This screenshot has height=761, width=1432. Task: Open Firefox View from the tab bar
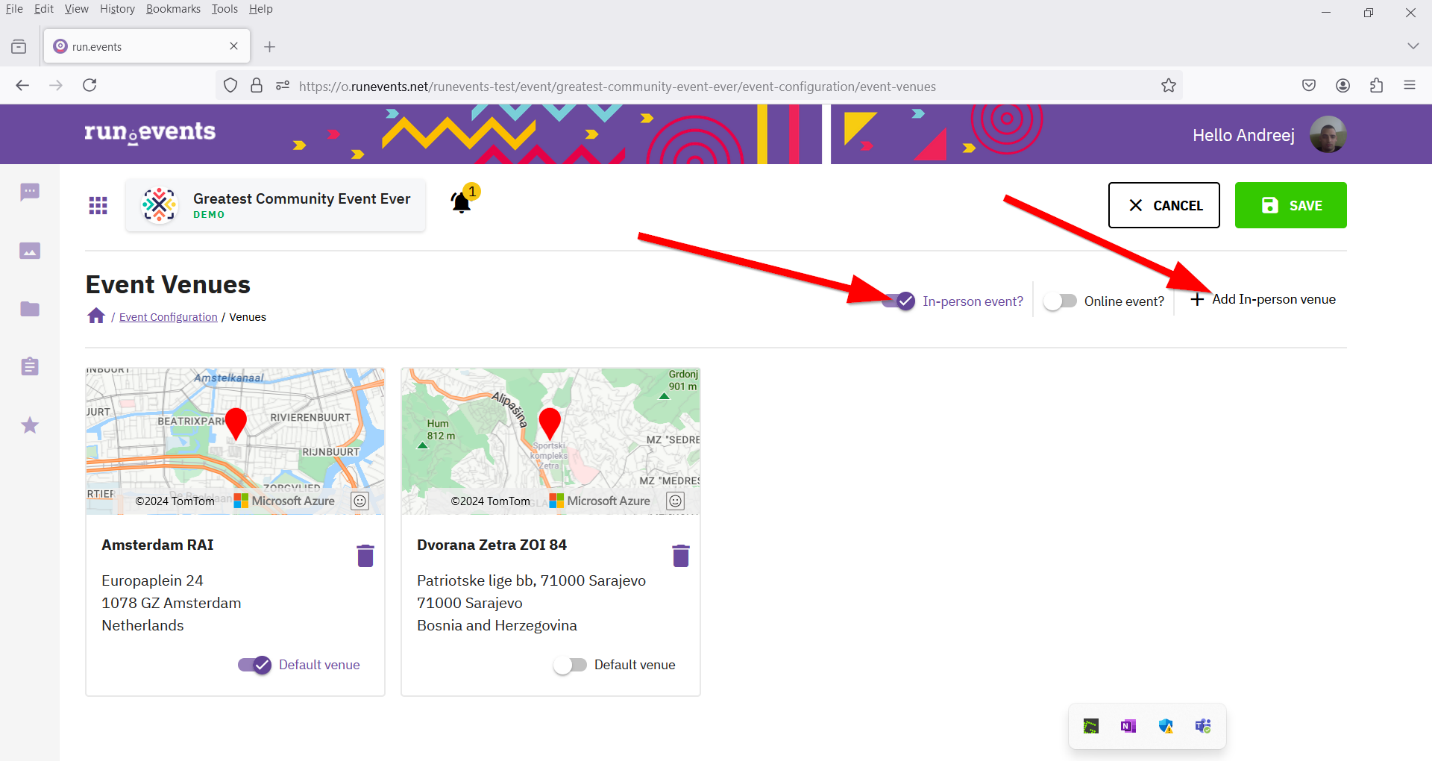(x=19, y=47)
